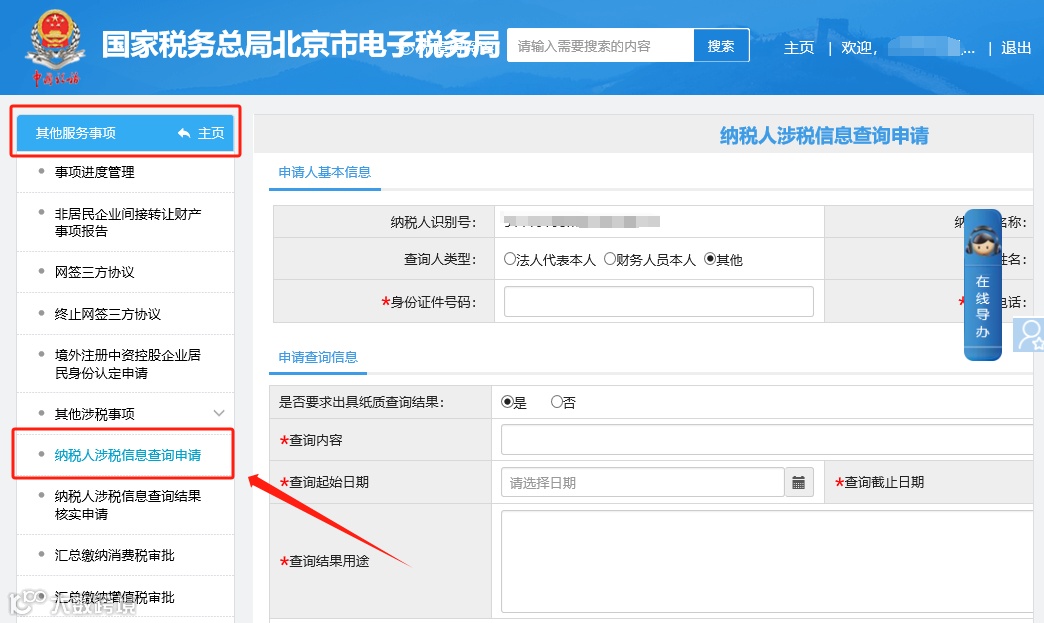Select 纳税人涉税信息查询申请 in sidebar
The width and height of the screenshot is (1044, 623).
(x=128, y=455)
